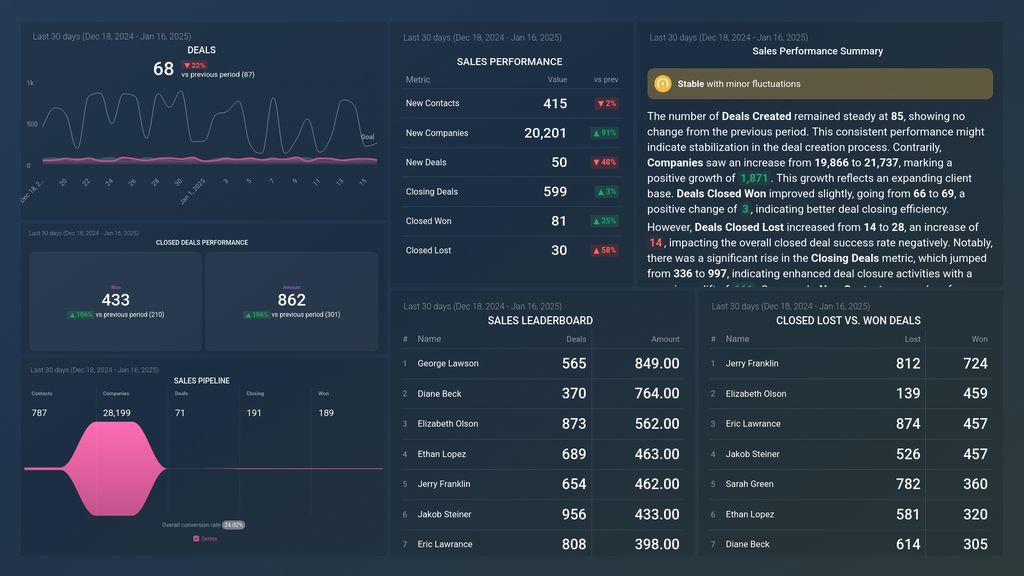Screen dimensions: 1024x576
Task: Select Ethan Lopez in Closed Lost vs. Won
Action: 750,515
